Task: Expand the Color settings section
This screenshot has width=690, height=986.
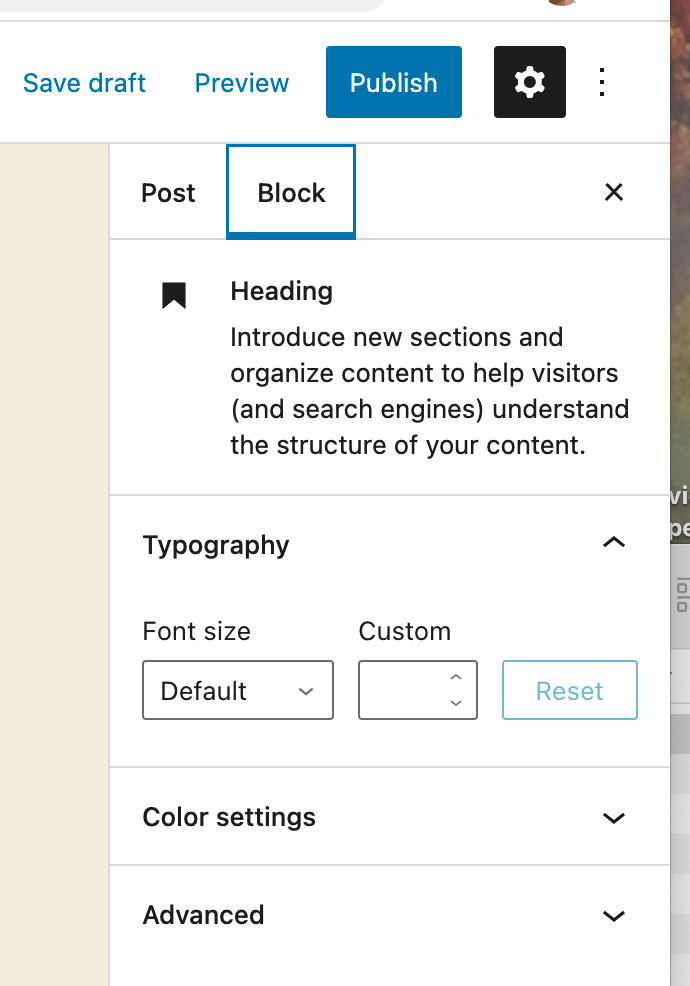Action: [614, 817]
